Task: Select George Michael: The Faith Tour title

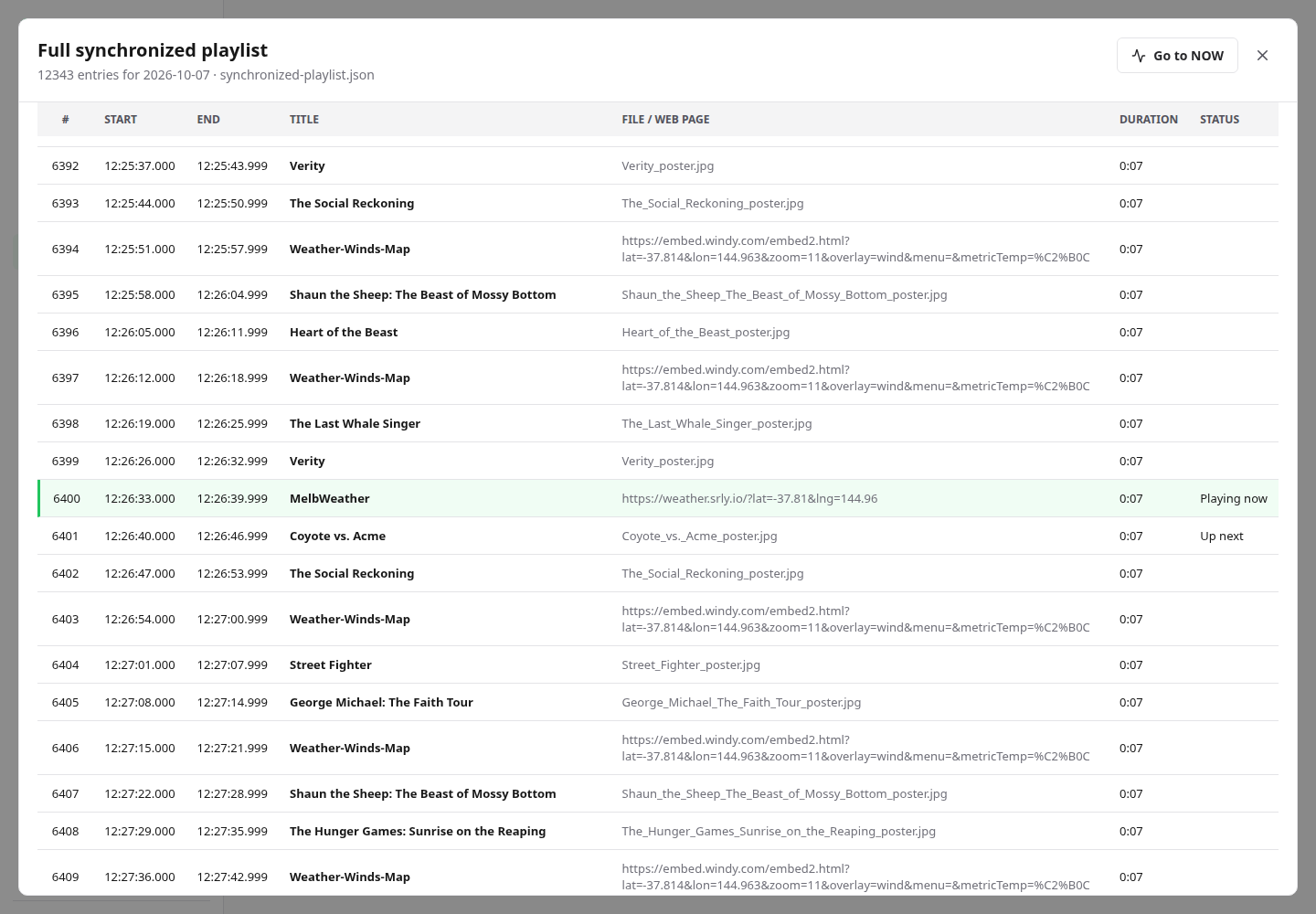Action: [x=381, y=703]
